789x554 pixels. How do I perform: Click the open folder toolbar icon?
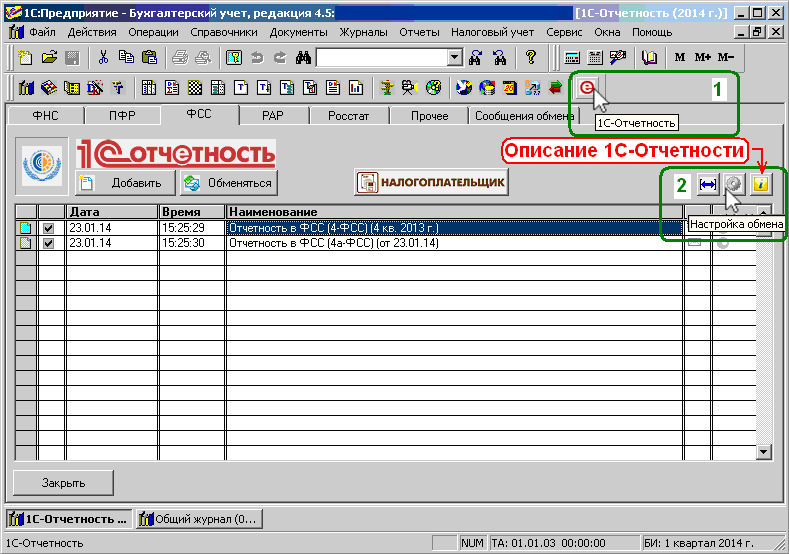pyautogui.click(x=48, y=57)
